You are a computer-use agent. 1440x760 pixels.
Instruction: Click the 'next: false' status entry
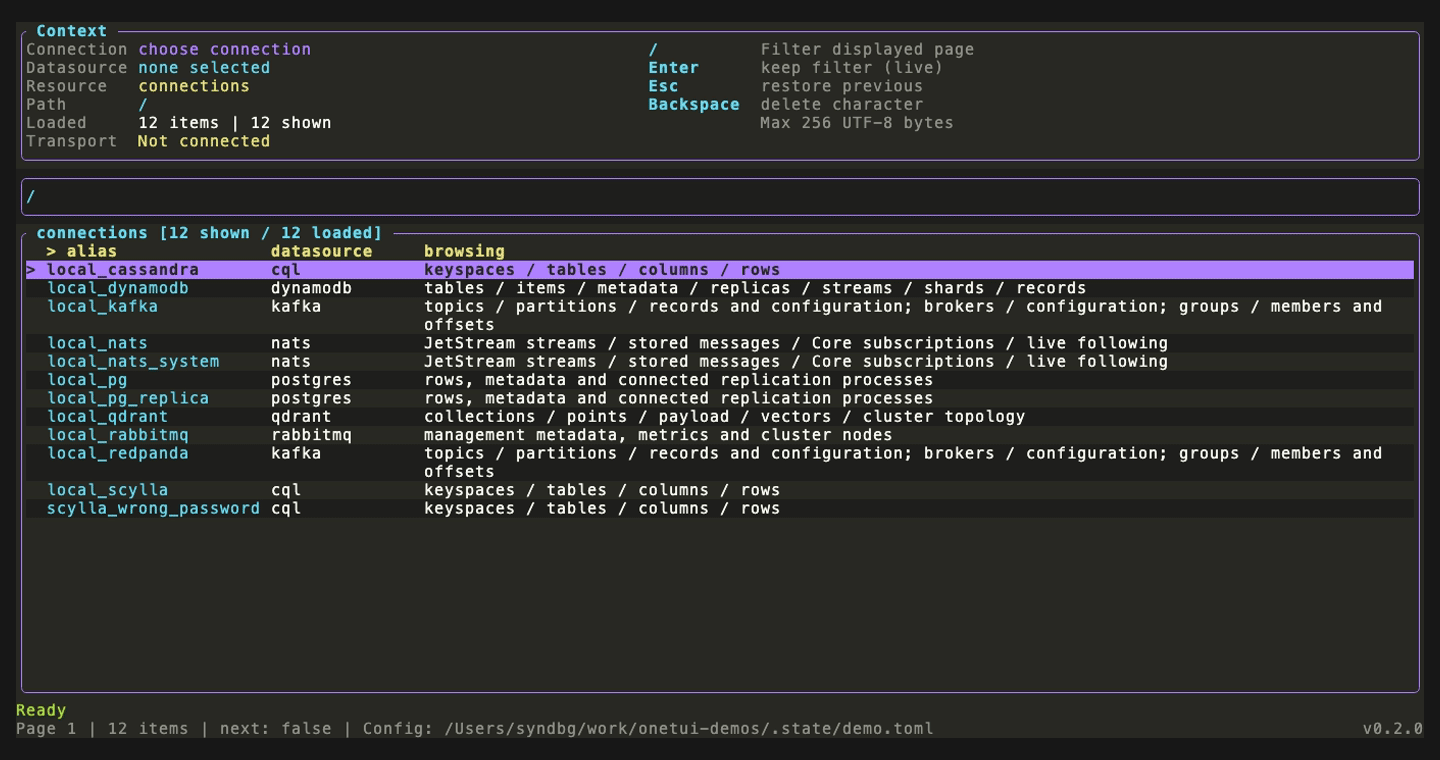pos(275,728)
